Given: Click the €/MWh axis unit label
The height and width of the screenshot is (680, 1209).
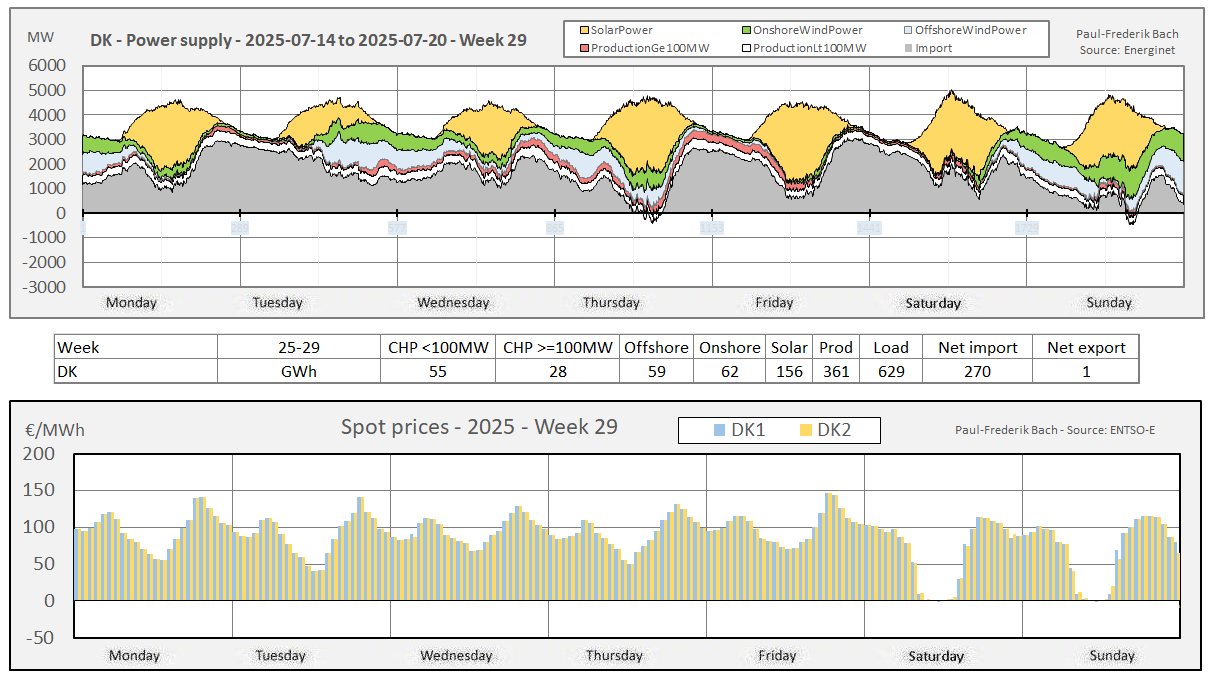Looking at the screenshot, I should pos(55,430).
